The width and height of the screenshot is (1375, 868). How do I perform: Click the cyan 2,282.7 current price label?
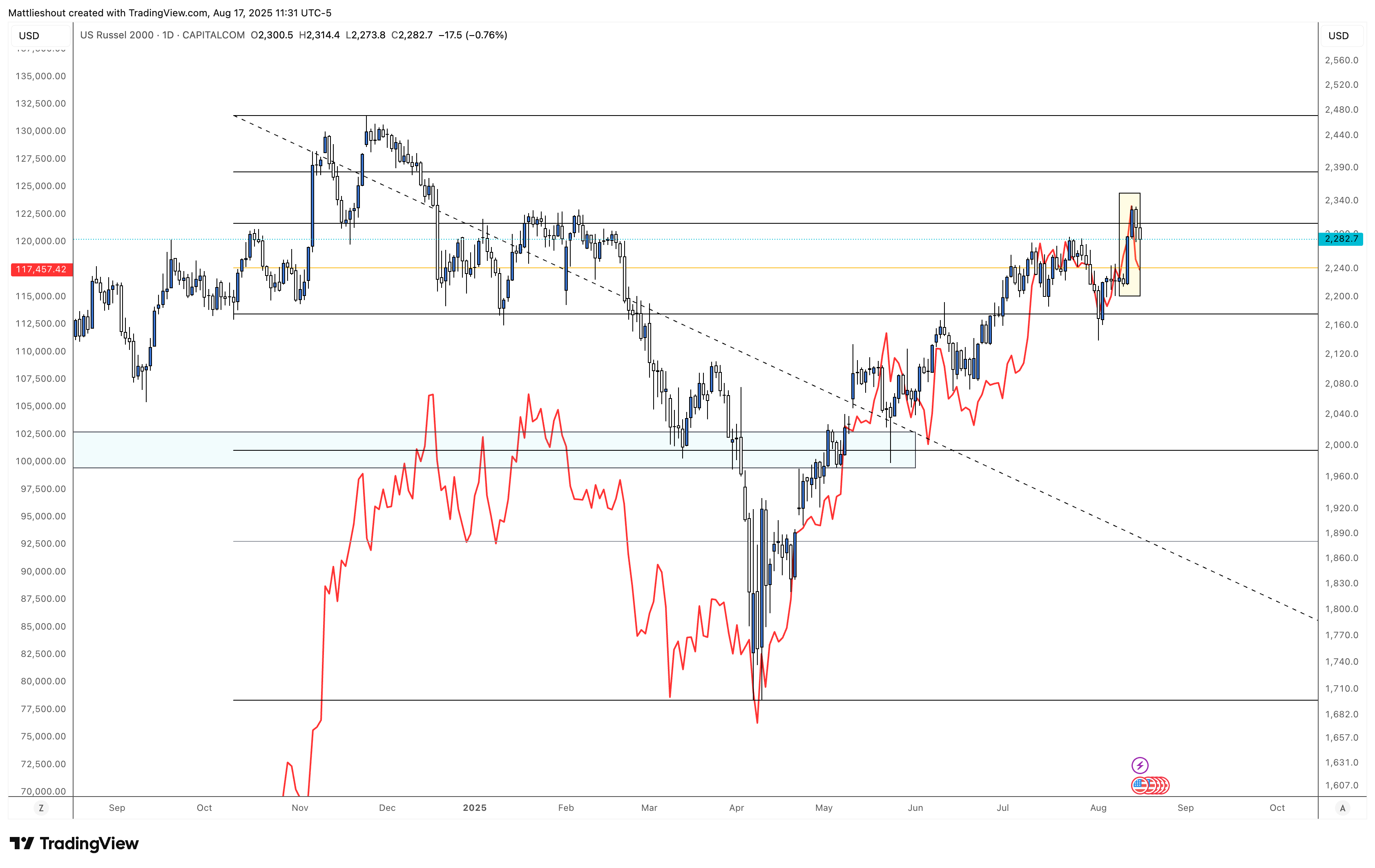coord(1341,238)
